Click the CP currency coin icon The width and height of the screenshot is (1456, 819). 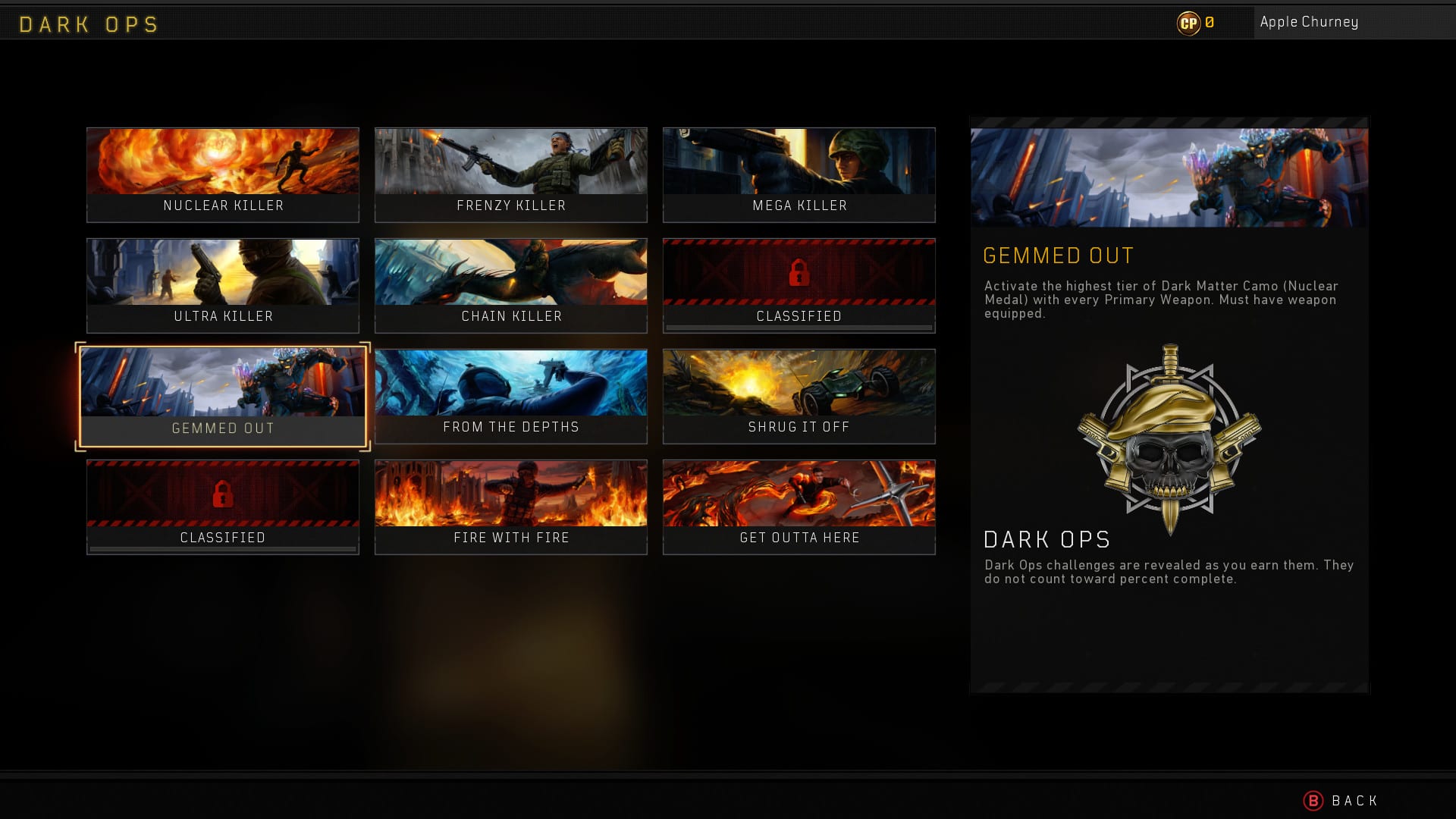(x=1188, y=24)
